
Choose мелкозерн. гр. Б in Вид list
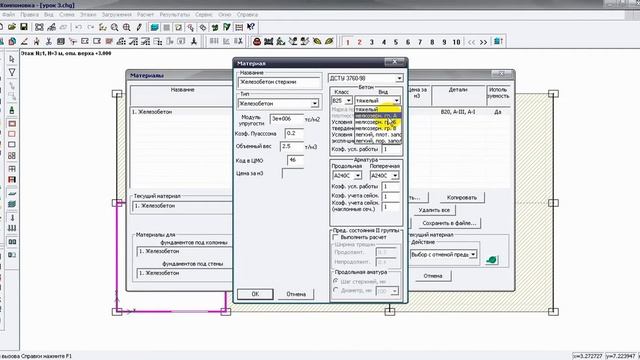click(x=378, y=122)
